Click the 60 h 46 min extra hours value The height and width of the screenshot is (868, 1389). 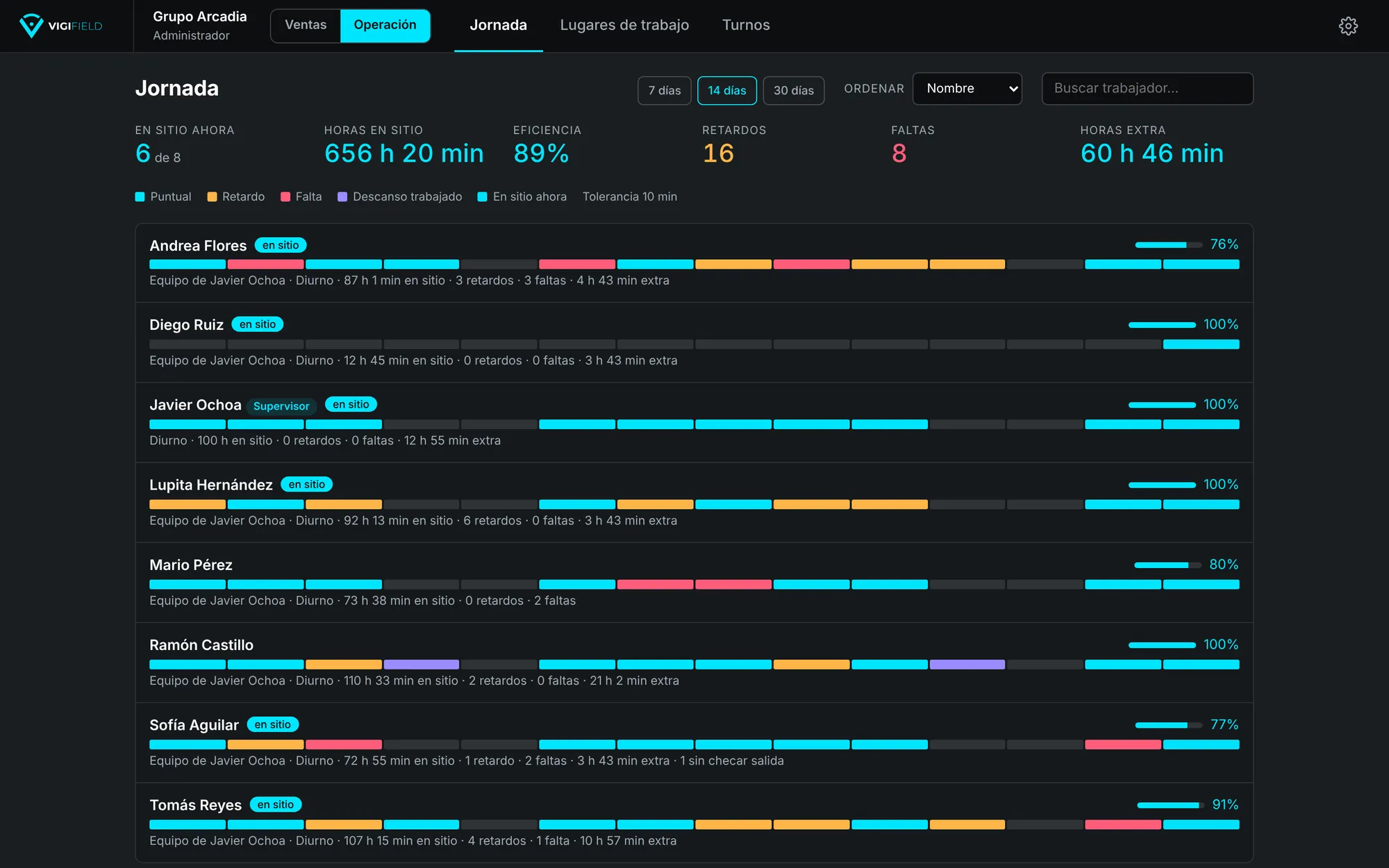coord(1151,153)
